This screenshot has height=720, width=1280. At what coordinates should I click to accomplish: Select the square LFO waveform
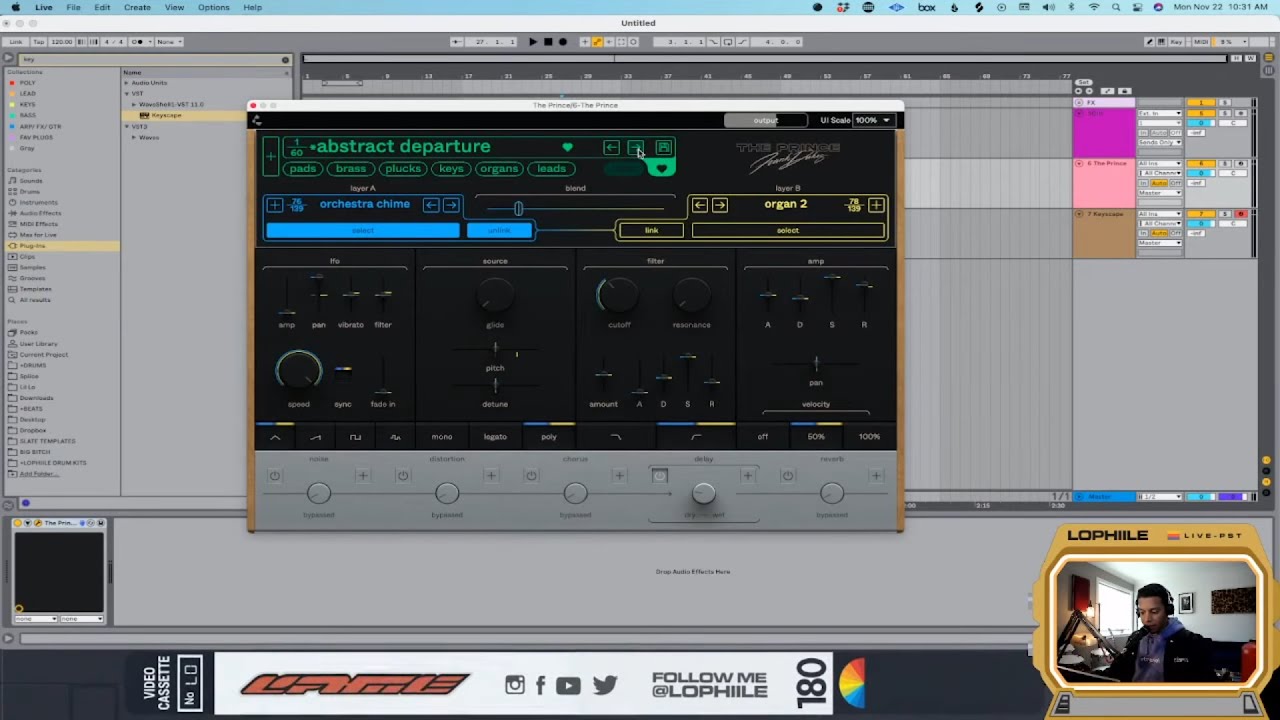point(355,437)
